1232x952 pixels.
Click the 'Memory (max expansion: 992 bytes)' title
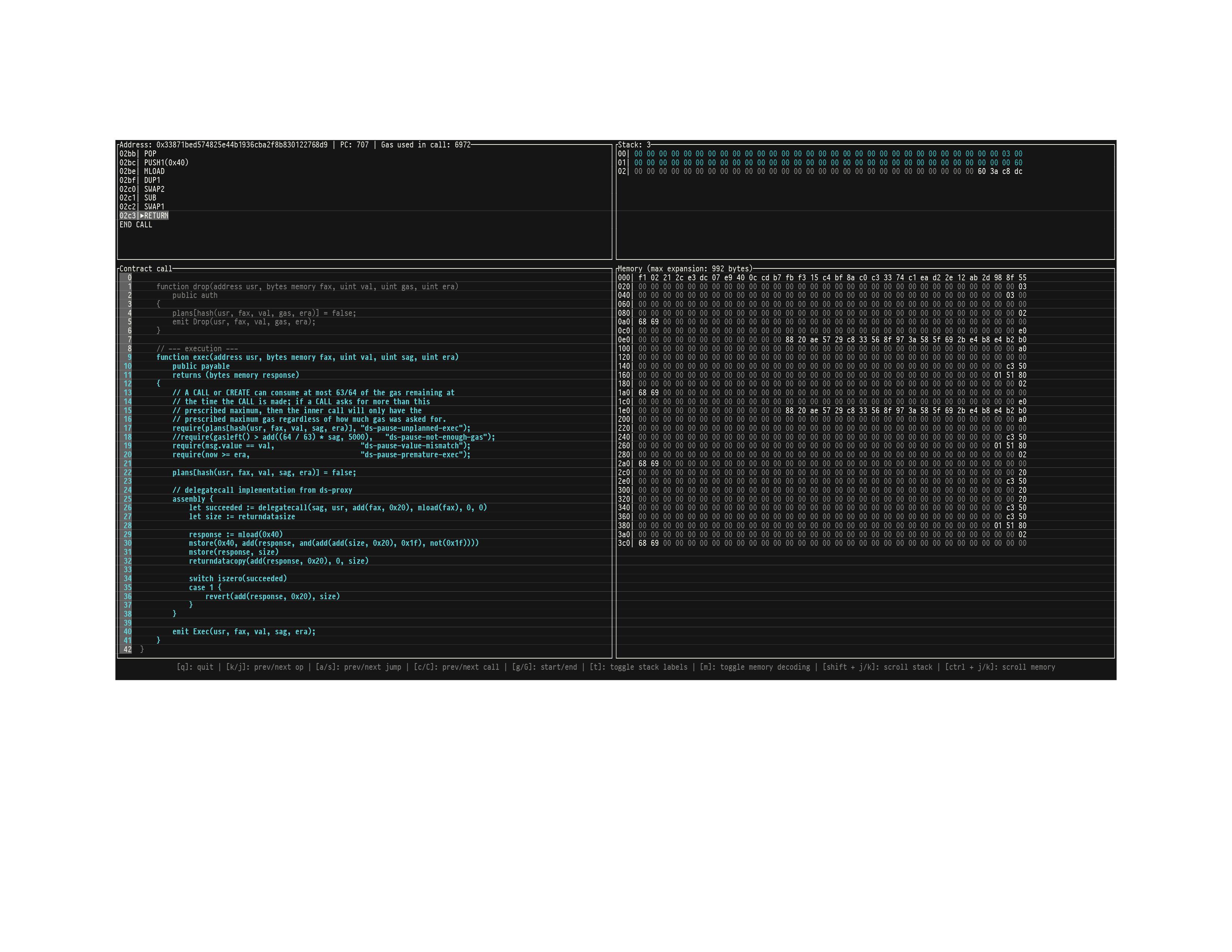click(685, 268)
